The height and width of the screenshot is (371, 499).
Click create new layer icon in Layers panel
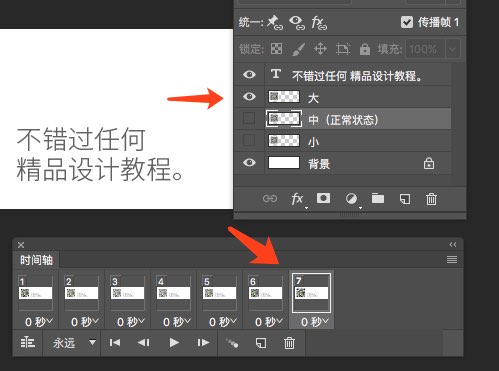point(405,199)
